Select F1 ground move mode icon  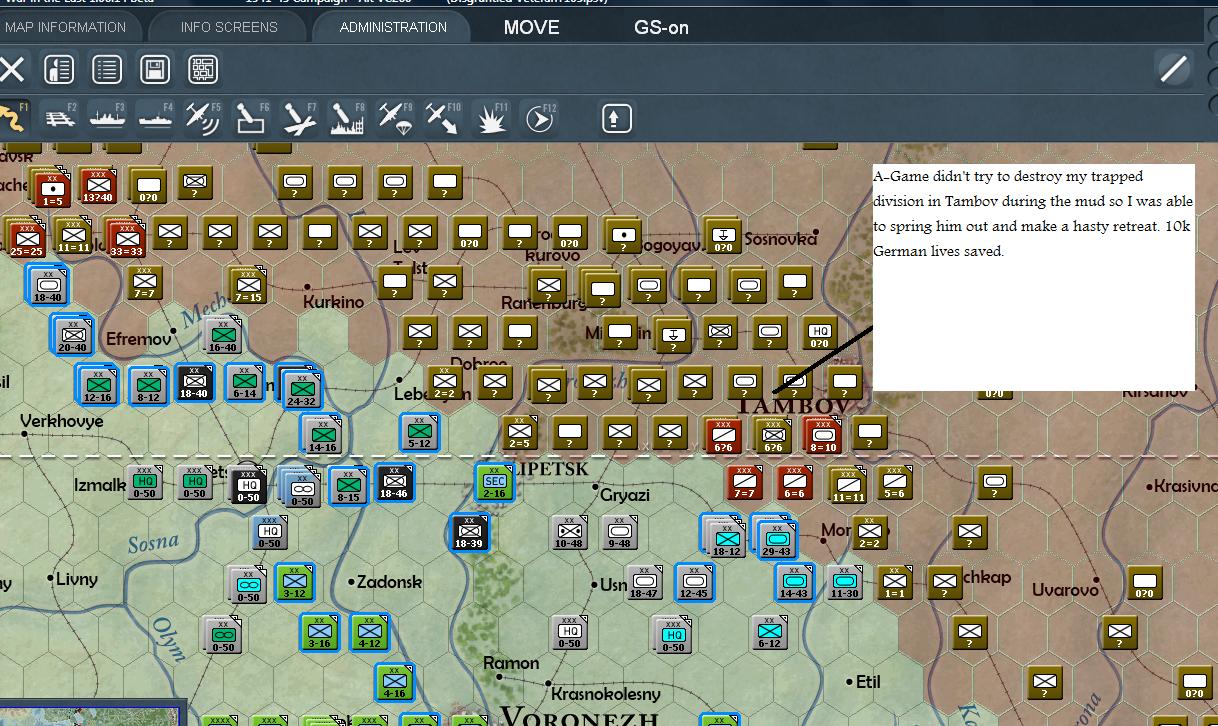tap(12, 118)
